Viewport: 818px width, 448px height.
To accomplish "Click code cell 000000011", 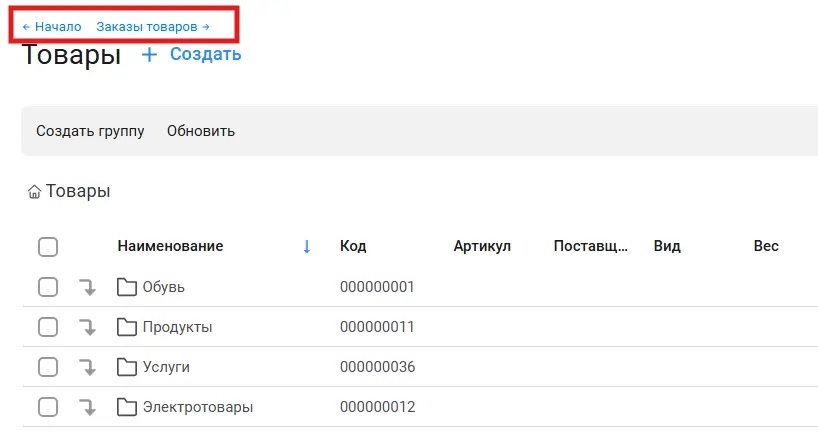I will pyautogui.click(x=377, y=327).
